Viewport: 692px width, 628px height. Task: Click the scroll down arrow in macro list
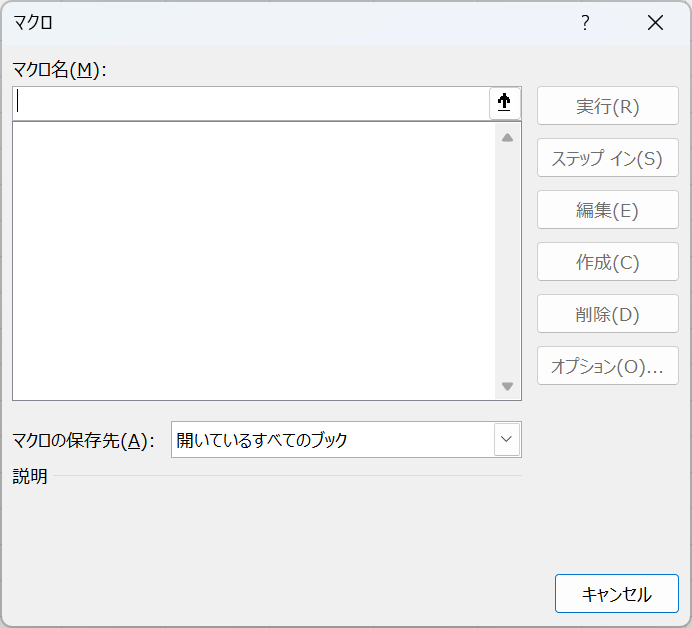[507, 386]
